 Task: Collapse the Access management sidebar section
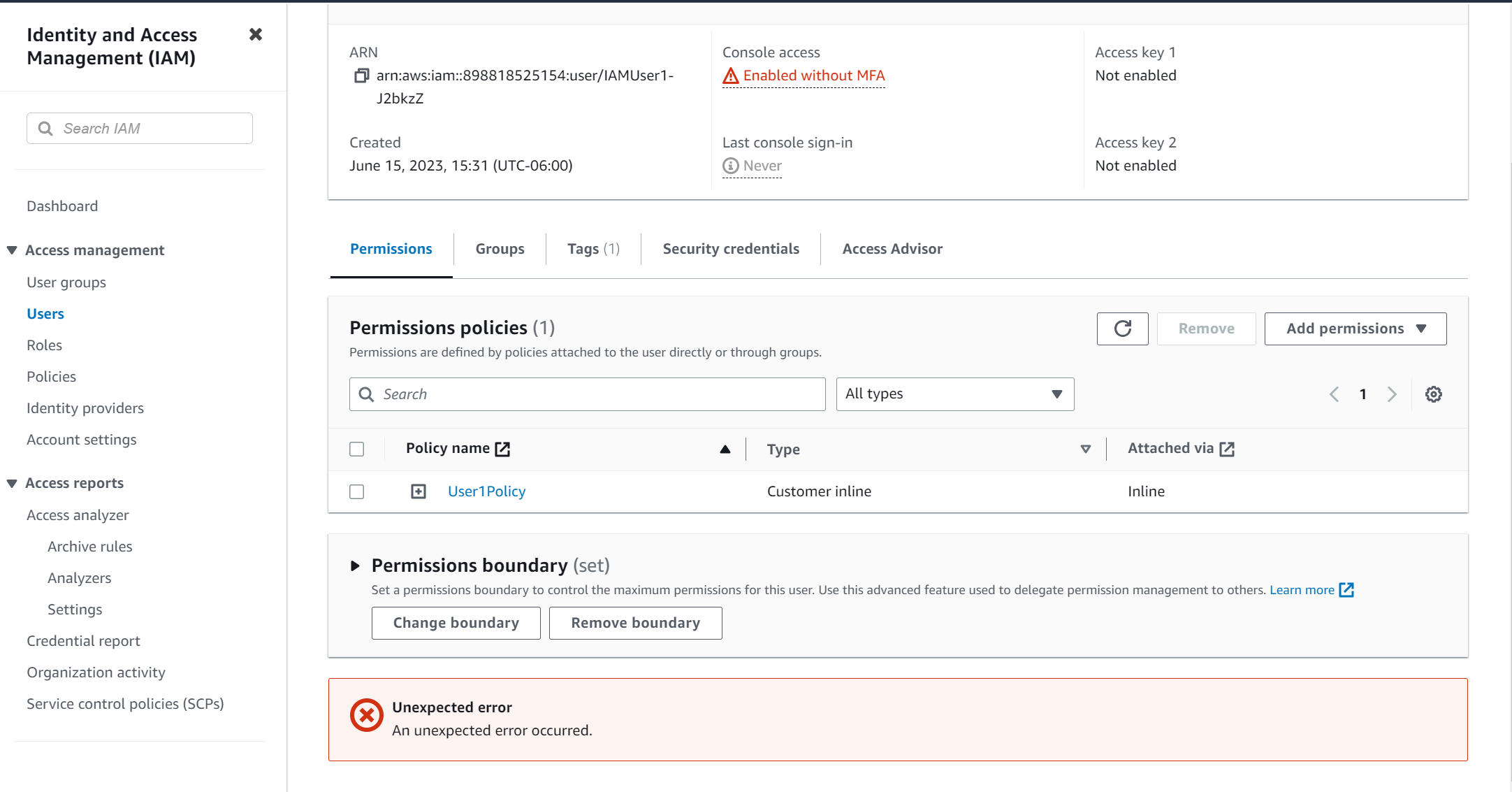[x=12, y=250]
